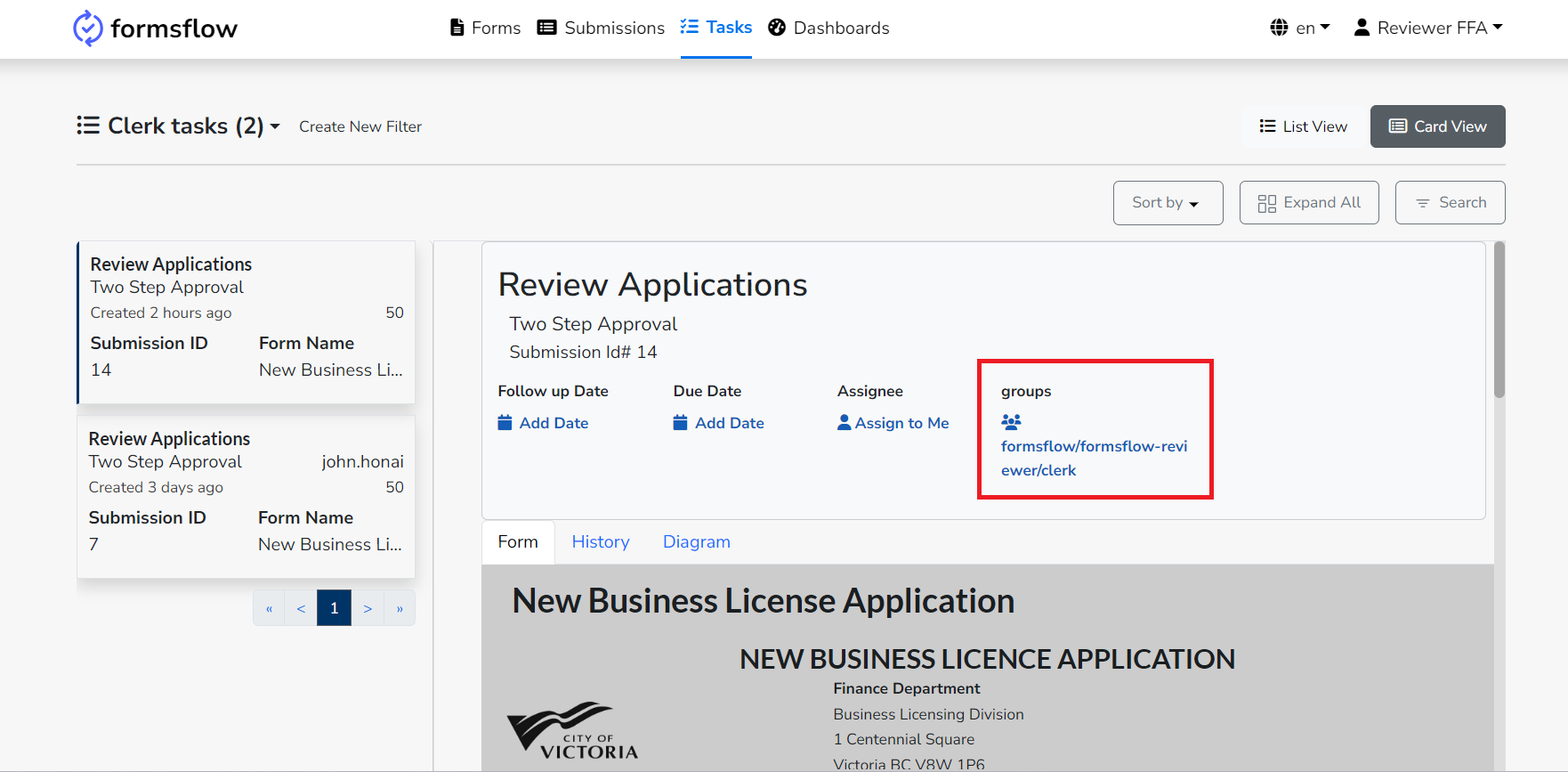1568x772 pixels.
Task: Select the Tasks nav item
Action: tap(716, 28)
